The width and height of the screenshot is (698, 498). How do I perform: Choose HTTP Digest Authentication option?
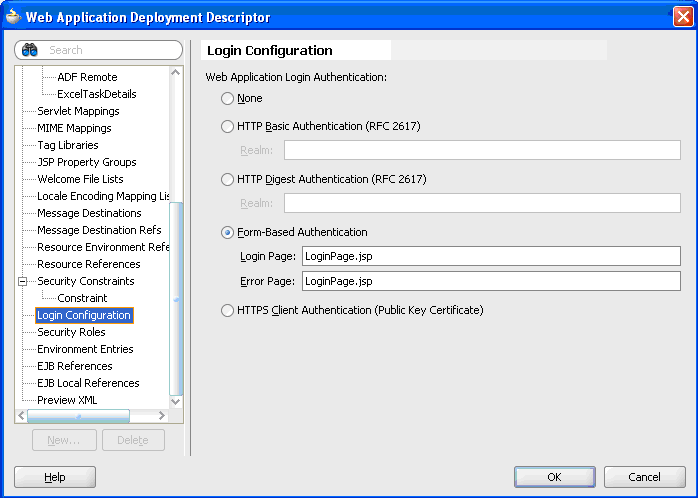(227, 179)
